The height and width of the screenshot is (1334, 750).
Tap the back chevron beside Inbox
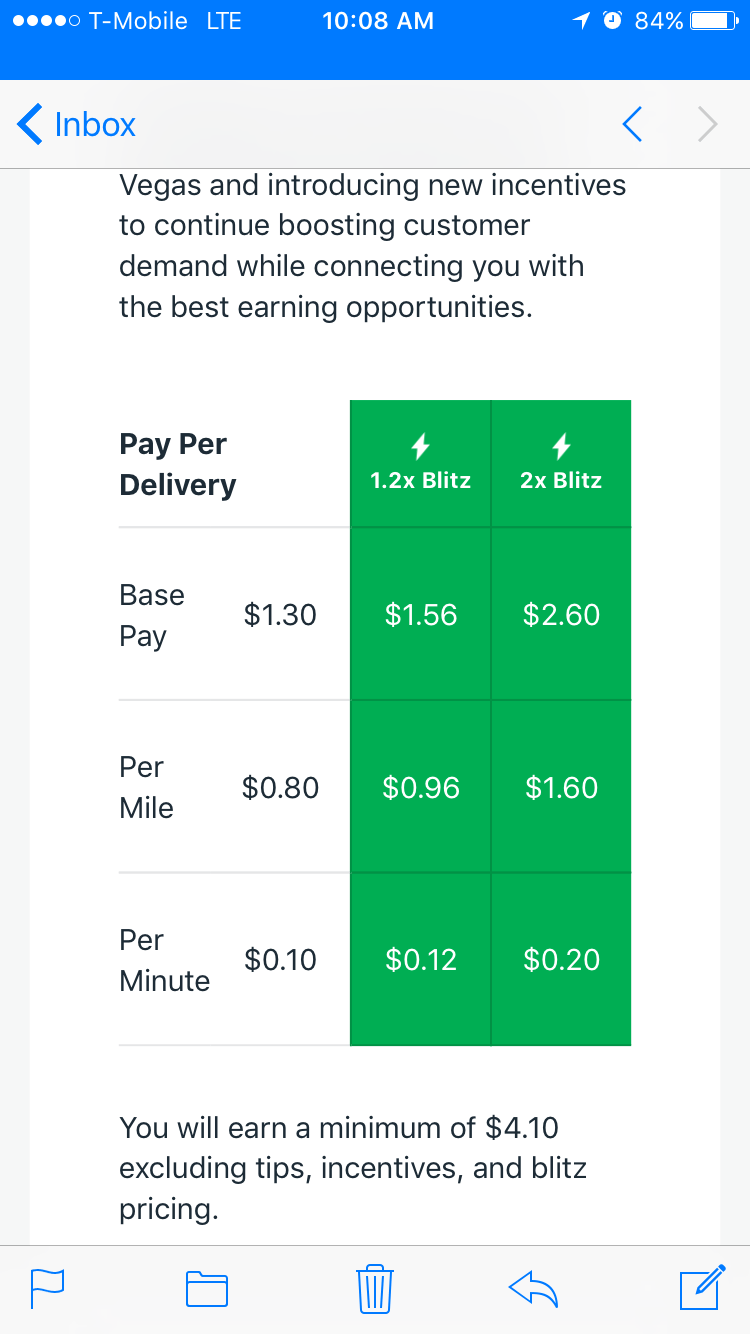click(28, 124)
